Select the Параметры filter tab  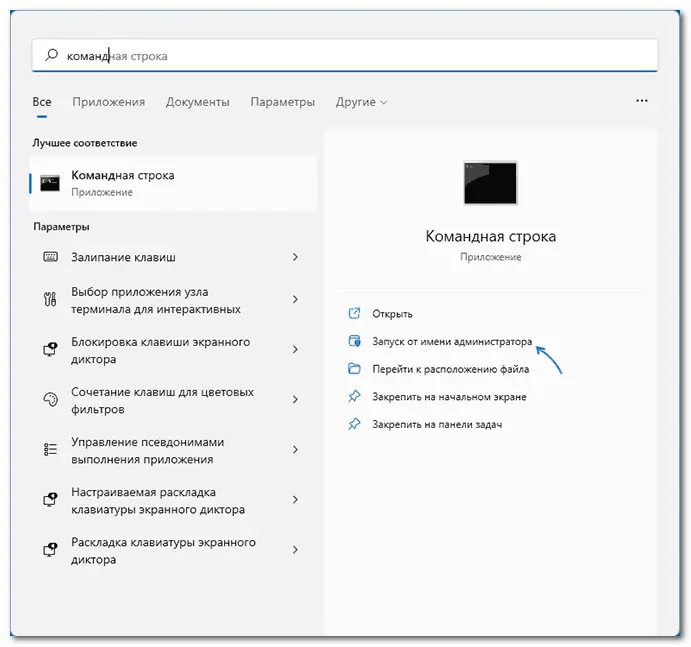click(x=282, y=102)
